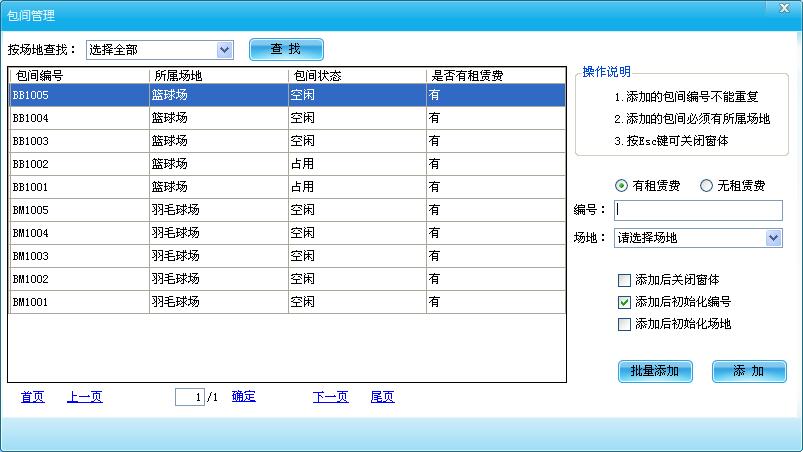Click the 包间状态 column header

tap(356, 75)
